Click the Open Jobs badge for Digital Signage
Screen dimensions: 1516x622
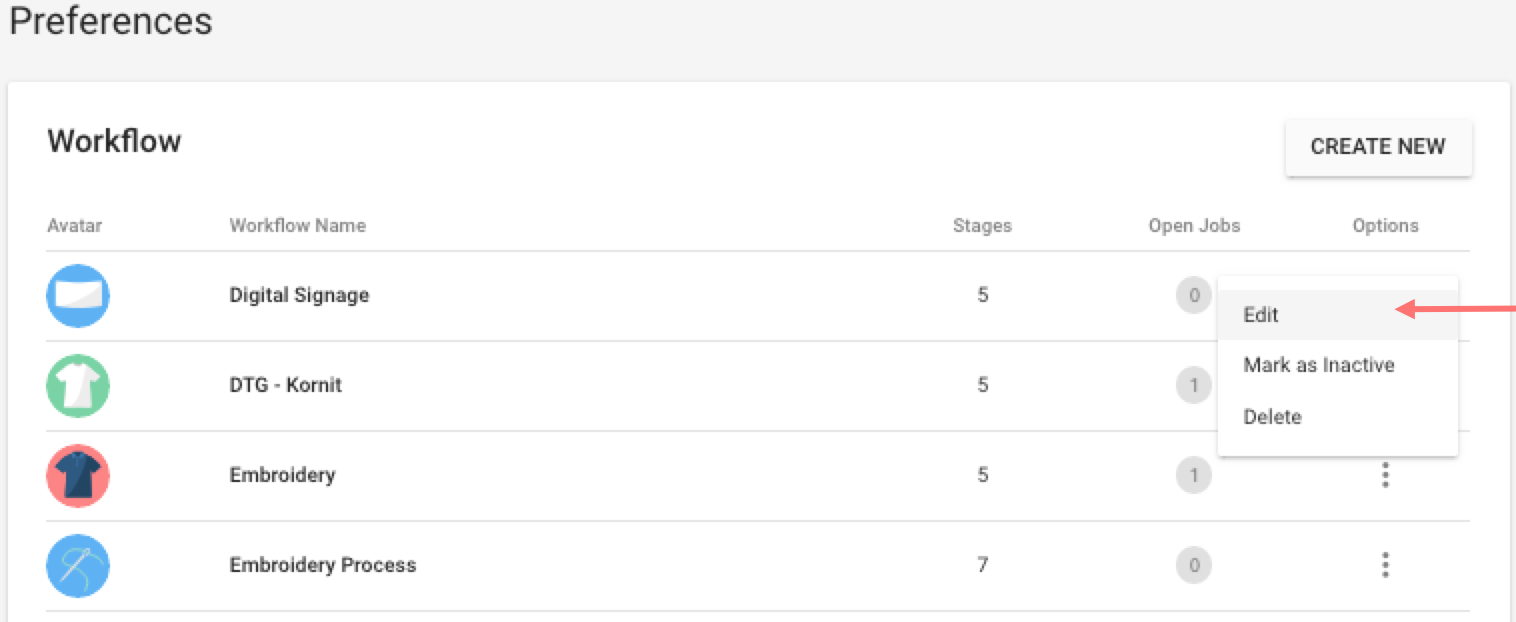click(1194, 296)
